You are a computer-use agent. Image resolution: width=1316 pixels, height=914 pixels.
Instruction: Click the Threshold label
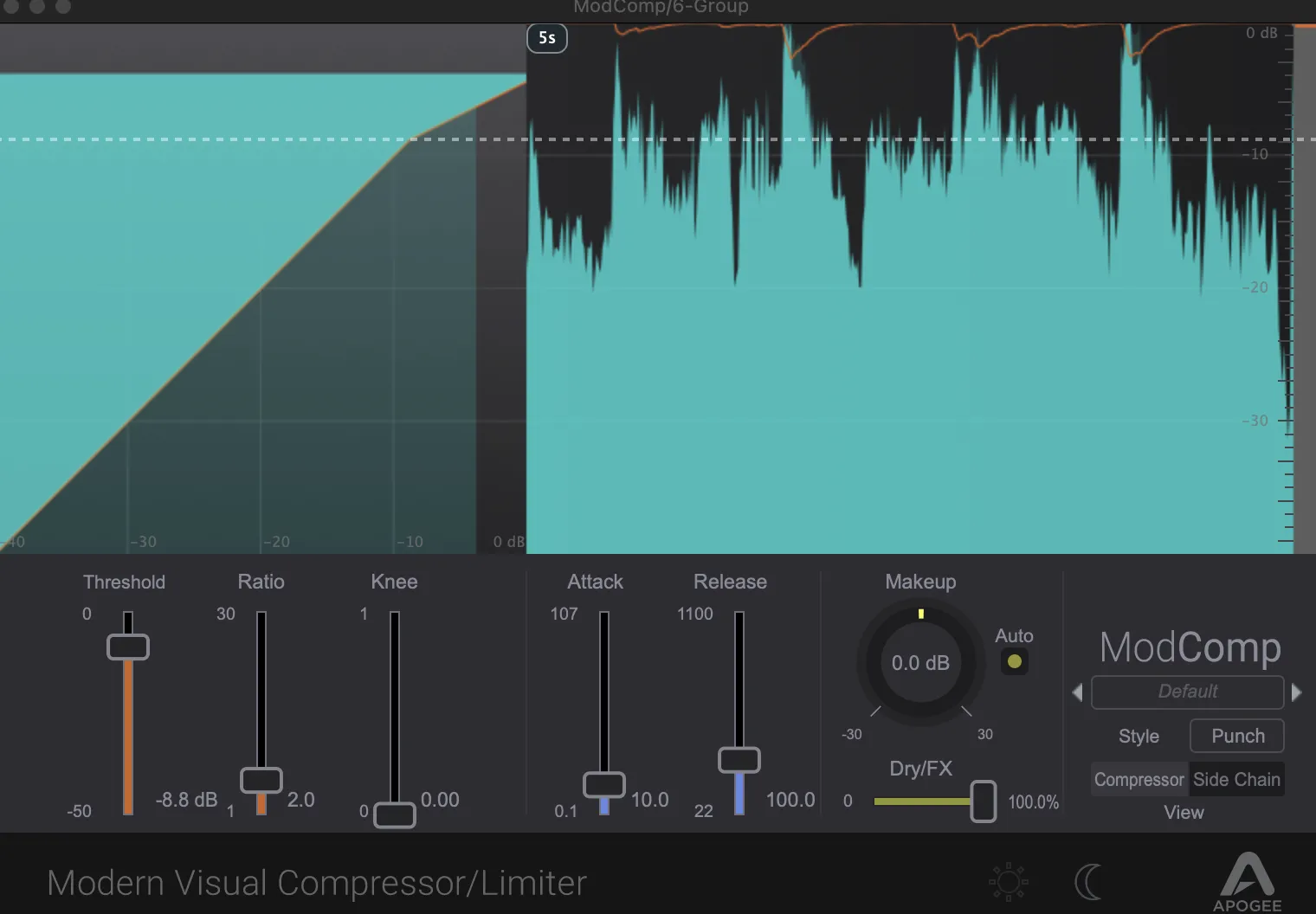coord(124,582)
